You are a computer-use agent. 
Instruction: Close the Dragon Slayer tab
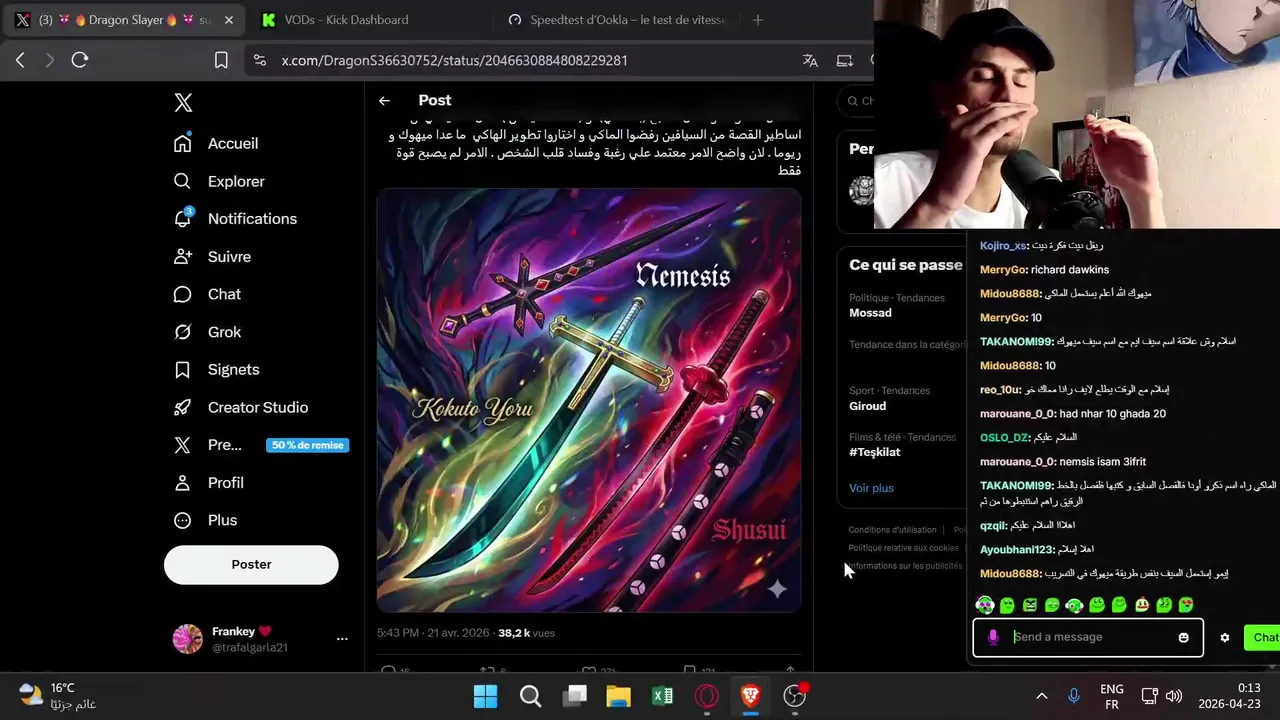pyautogui.click(x=228, y=20)
